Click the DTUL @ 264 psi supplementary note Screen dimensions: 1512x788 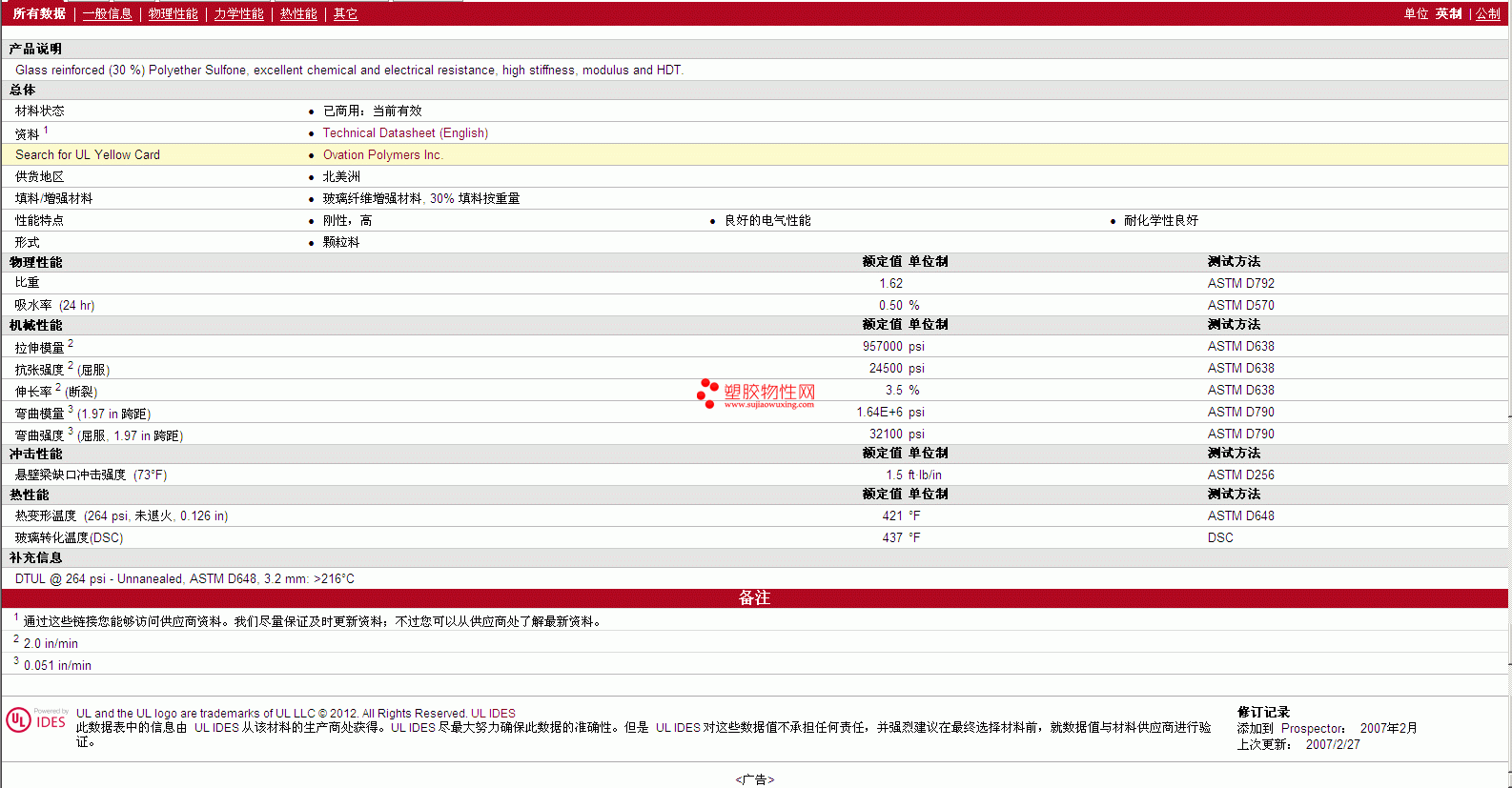(185, 579)
